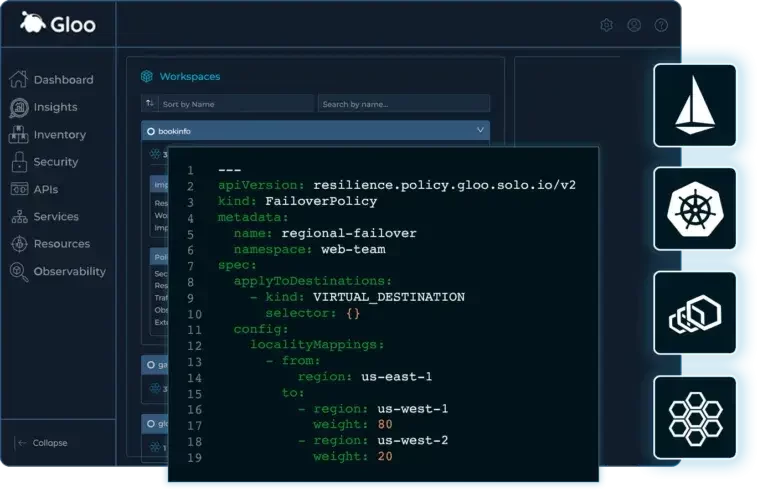Click the Gloo logo
768x500 pixels.
tap(58, 22)
